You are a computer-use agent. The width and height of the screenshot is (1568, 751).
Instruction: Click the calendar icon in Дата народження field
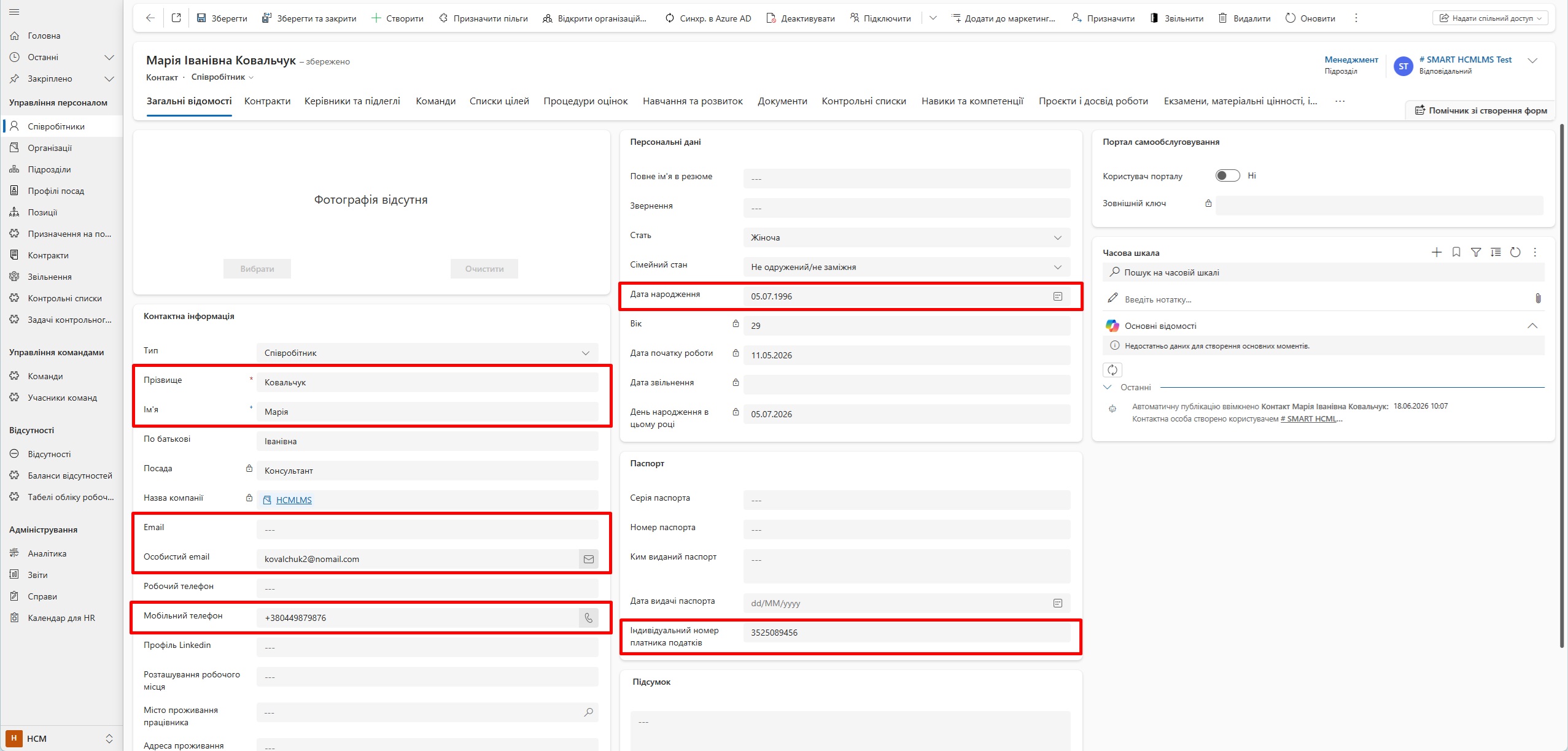1058,296
